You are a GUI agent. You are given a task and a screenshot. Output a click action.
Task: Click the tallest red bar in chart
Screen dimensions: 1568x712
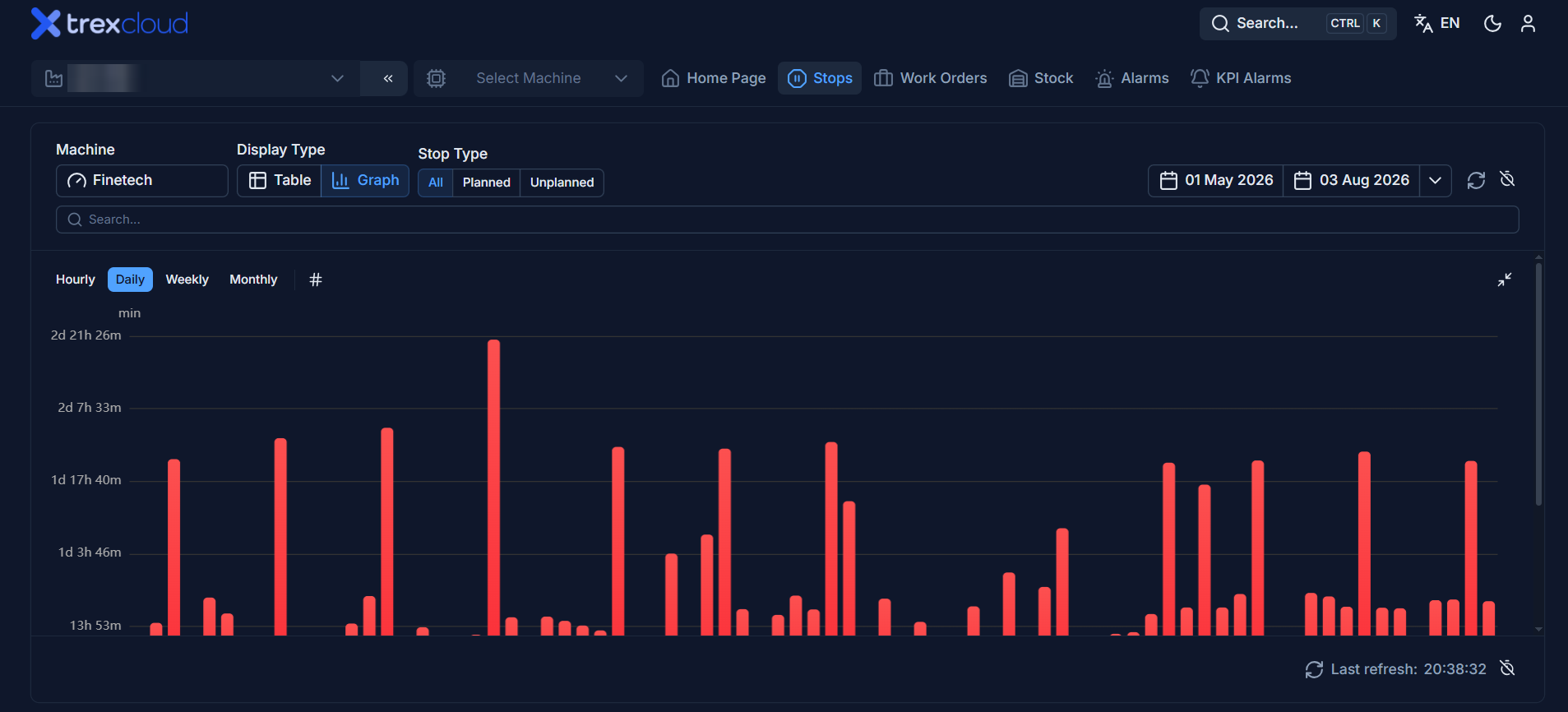493,487
